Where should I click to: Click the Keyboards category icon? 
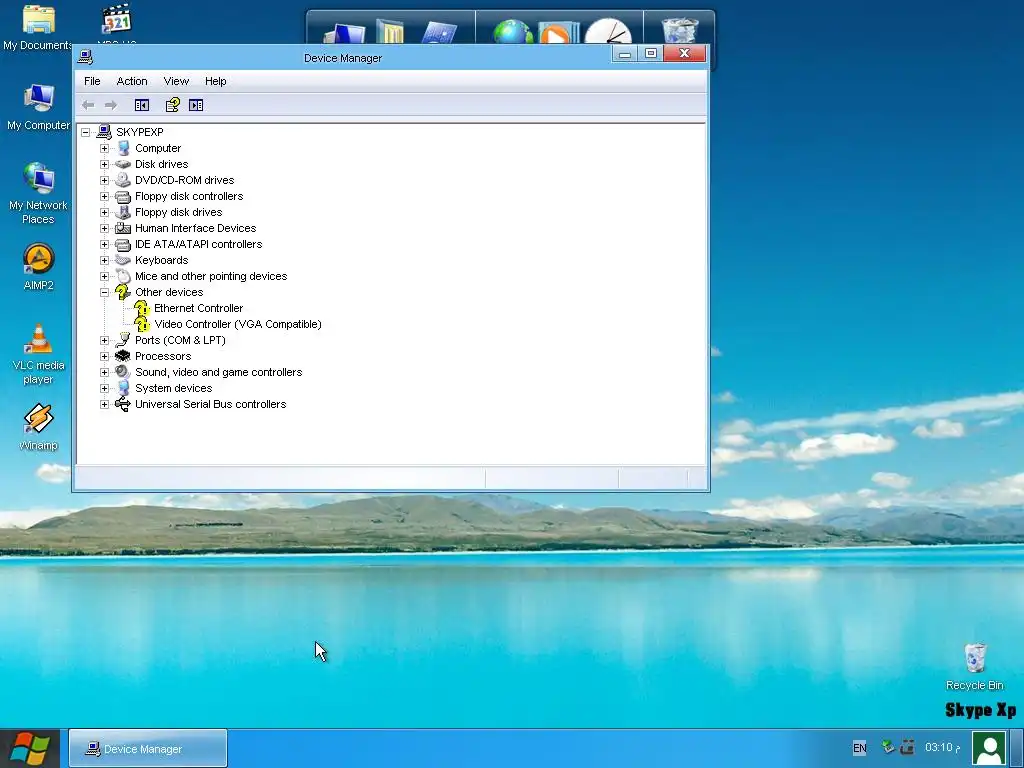click(x=123, y=260)
